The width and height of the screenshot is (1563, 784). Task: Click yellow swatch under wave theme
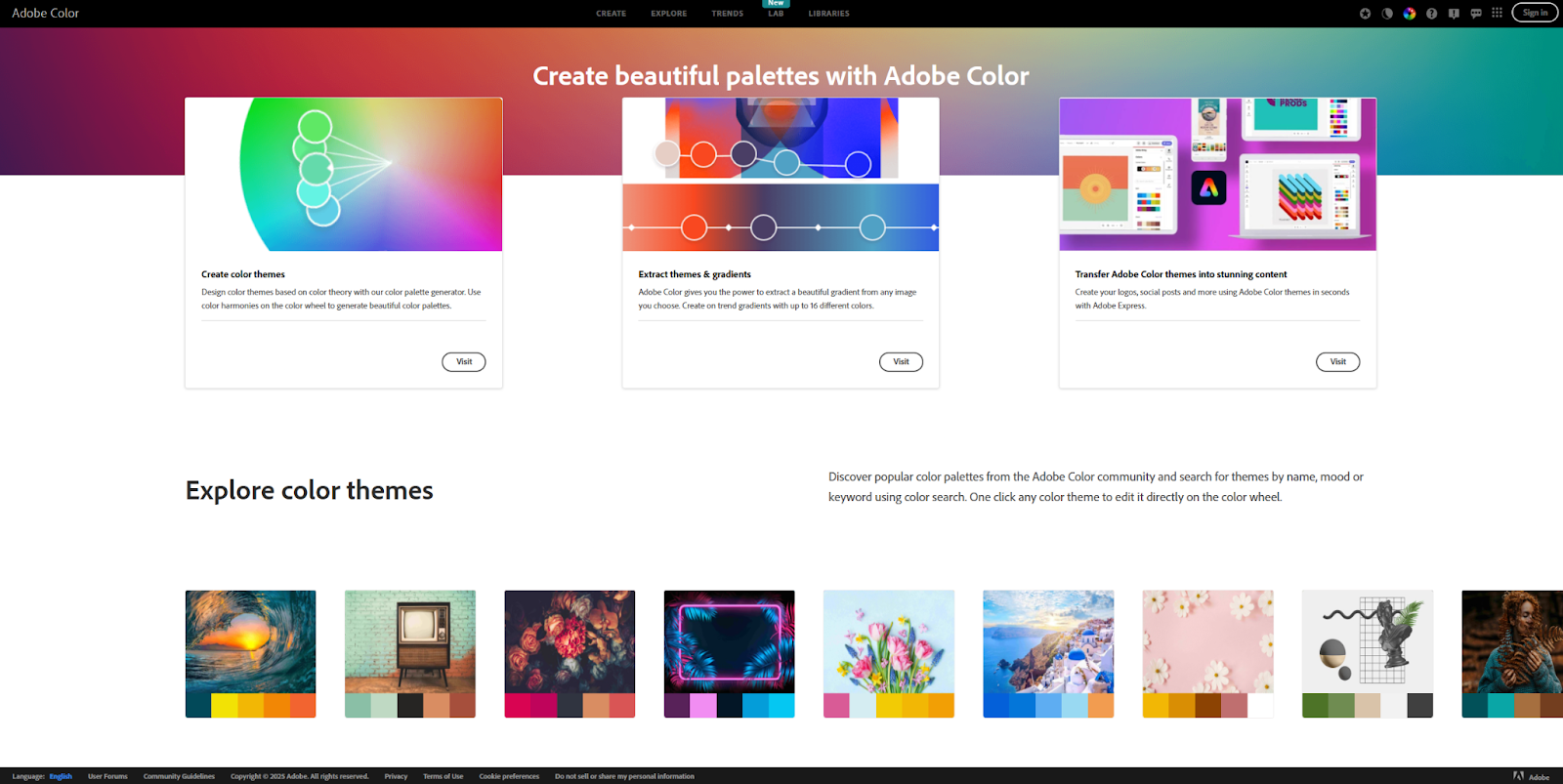point(225,705)
